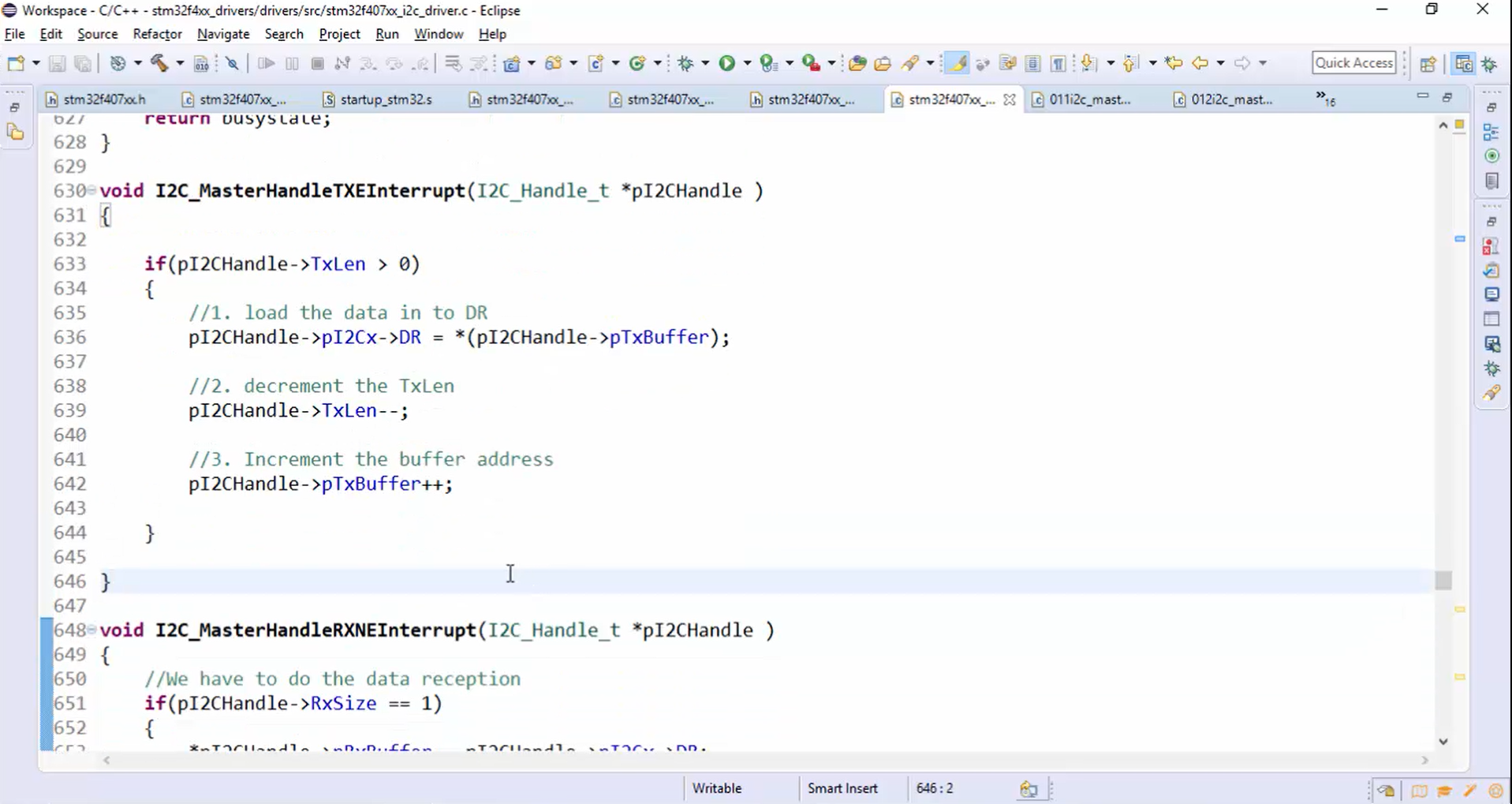Click the Build hammer icon
The height and width of the screenshot is (804, 1512).
click(159, 63)
